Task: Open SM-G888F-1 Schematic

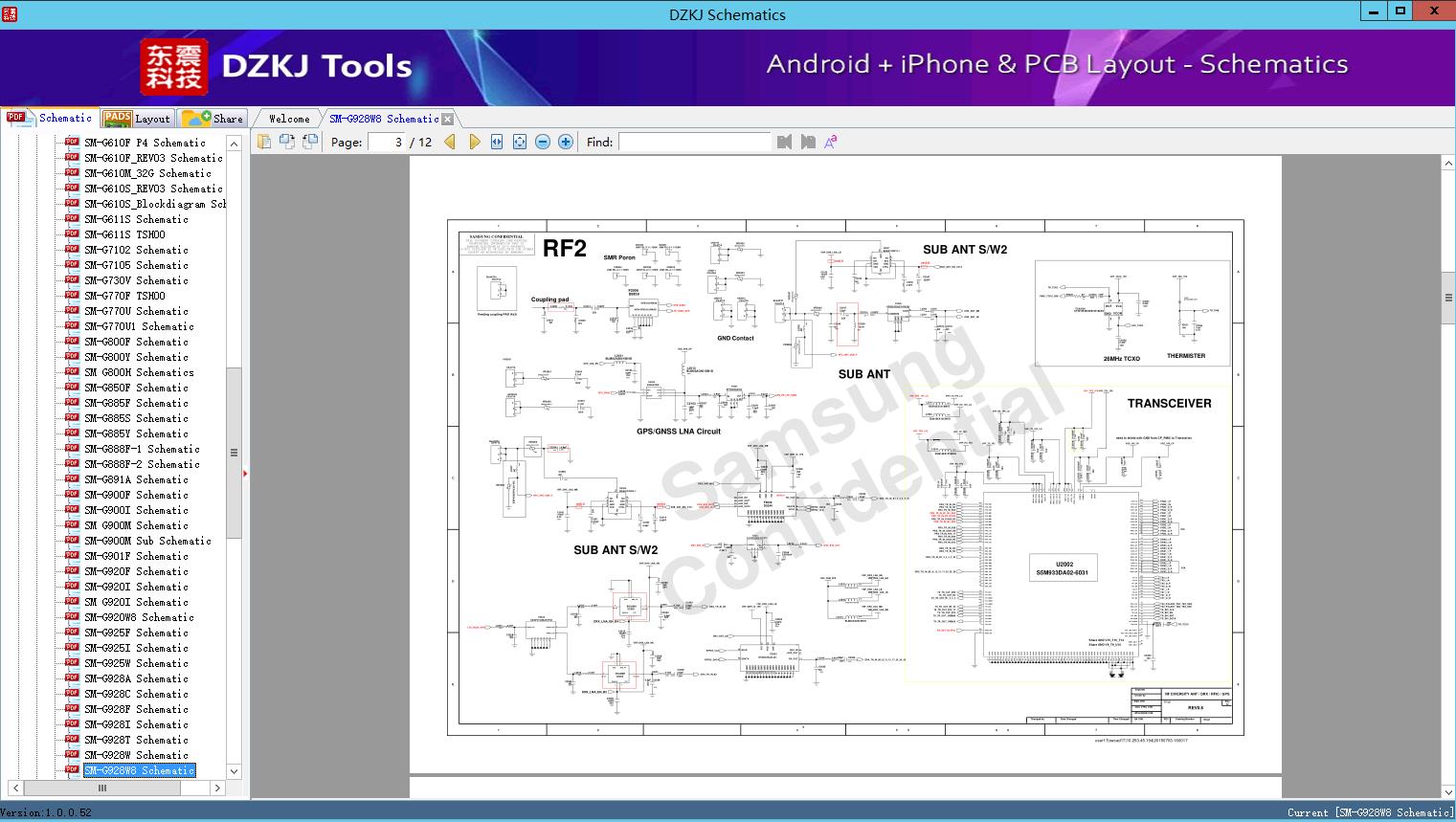Action: (x=142, y=449)
